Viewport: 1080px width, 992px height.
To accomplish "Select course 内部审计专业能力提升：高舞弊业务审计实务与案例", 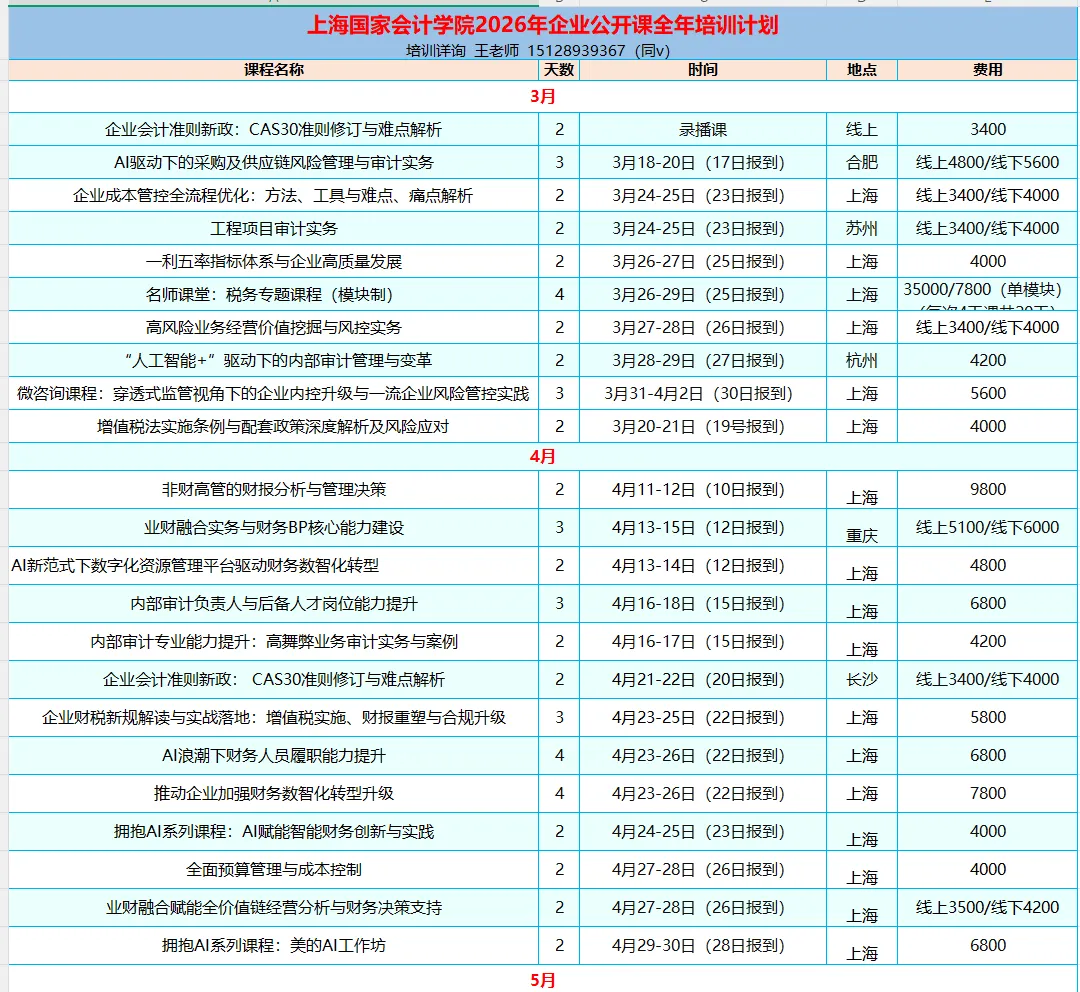I will point(273,641).
